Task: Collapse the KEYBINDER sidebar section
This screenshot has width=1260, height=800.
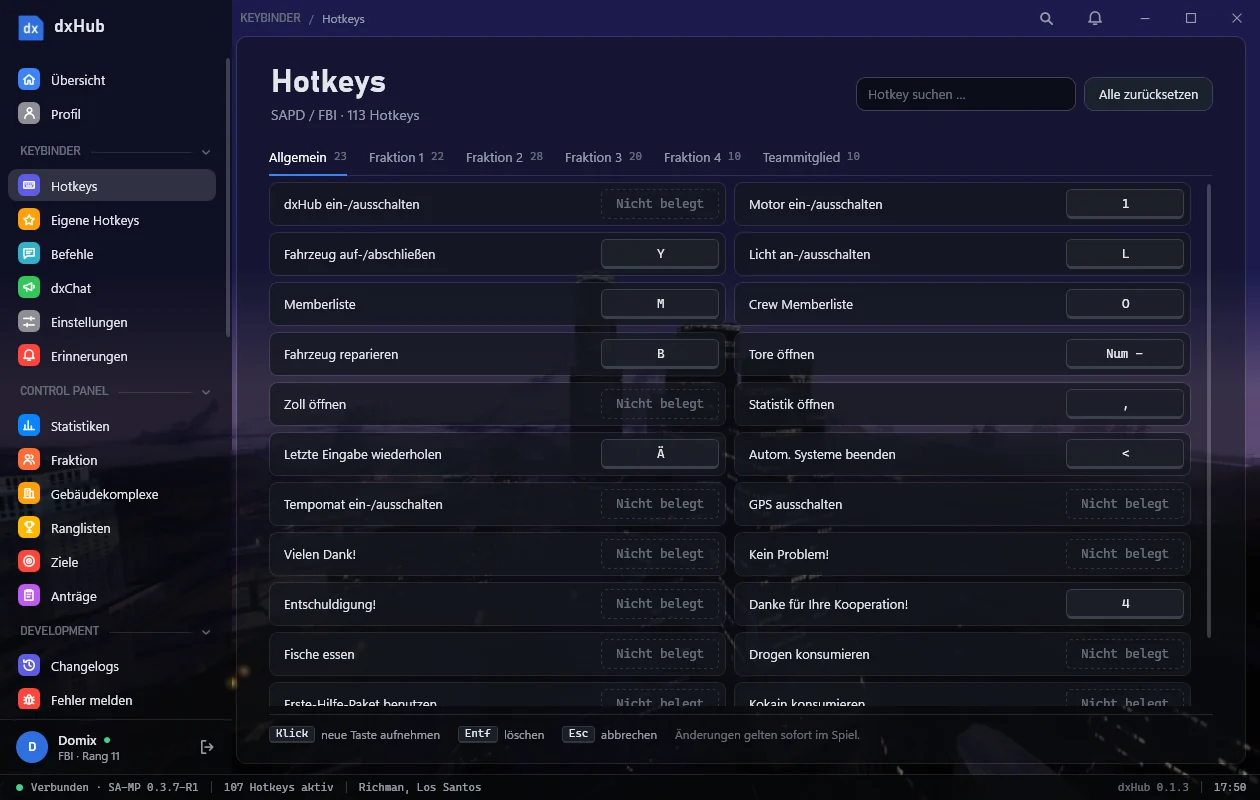Action: point(206,152)
